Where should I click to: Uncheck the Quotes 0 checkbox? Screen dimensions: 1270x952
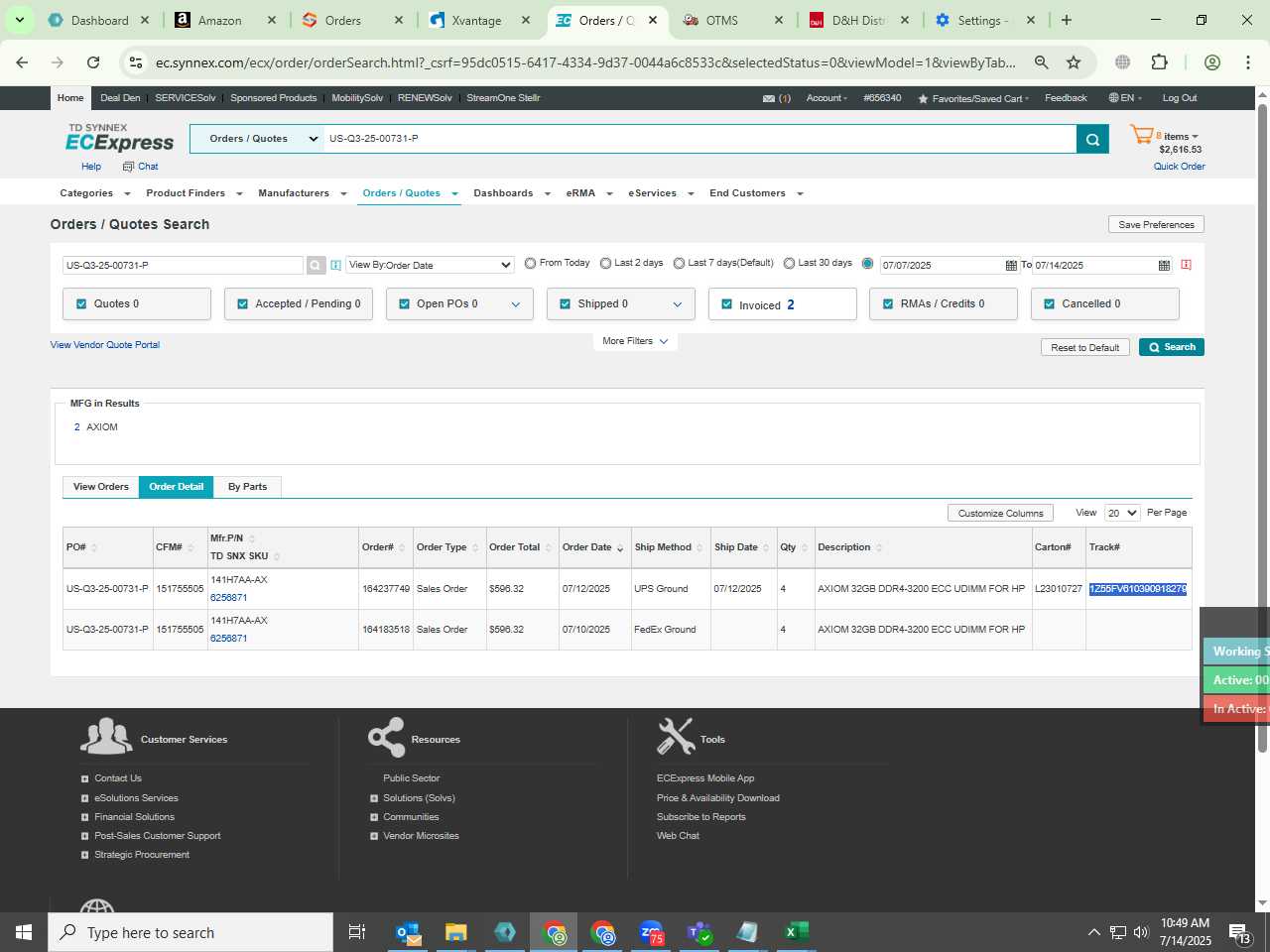pos(81,304)
